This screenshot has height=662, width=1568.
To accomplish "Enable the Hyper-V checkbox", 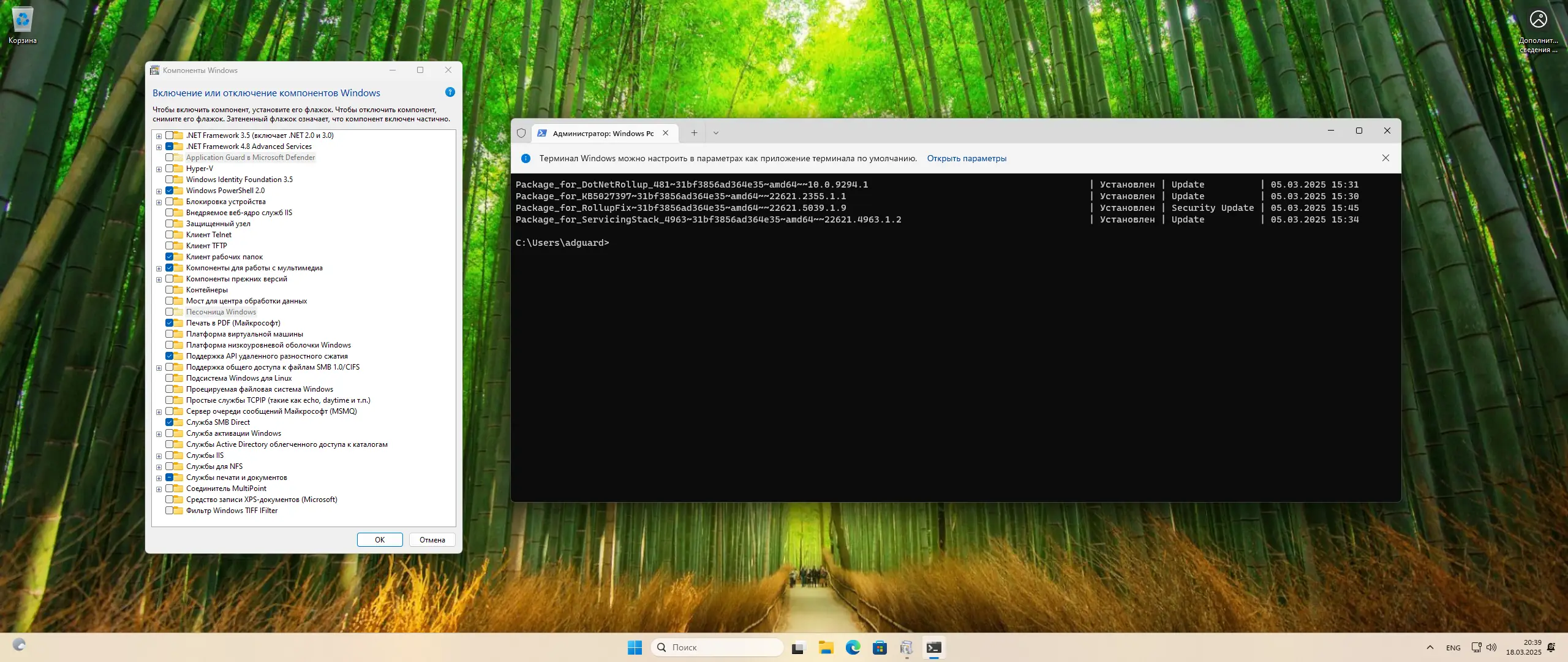I will pos(170,169).
